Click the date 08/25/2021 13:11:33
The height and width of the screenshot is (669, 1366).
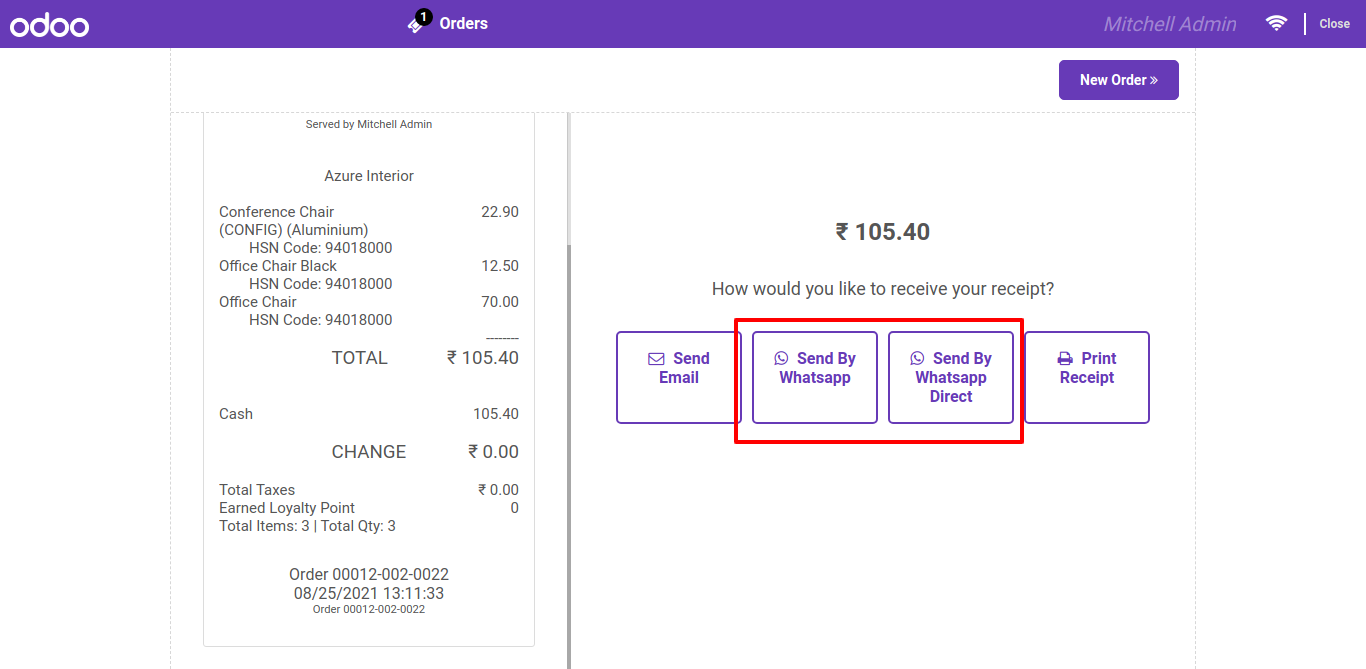point(369,593)
